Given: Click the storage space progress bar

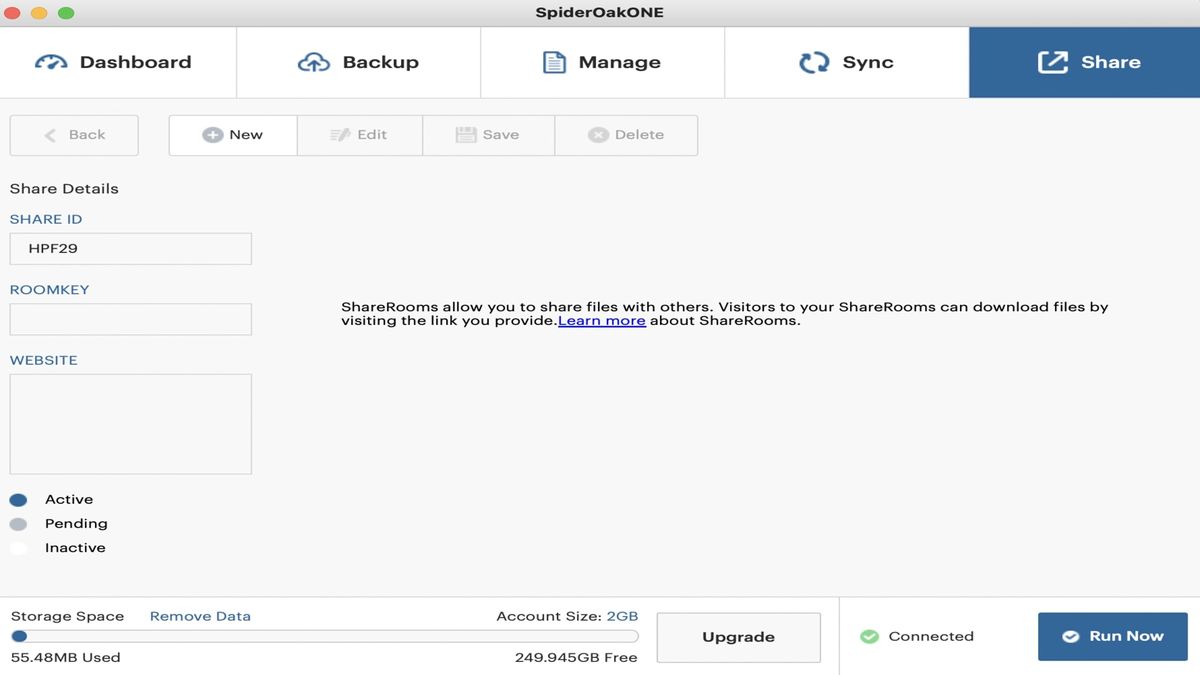Looking at the screenshot, I should [325, 635].
